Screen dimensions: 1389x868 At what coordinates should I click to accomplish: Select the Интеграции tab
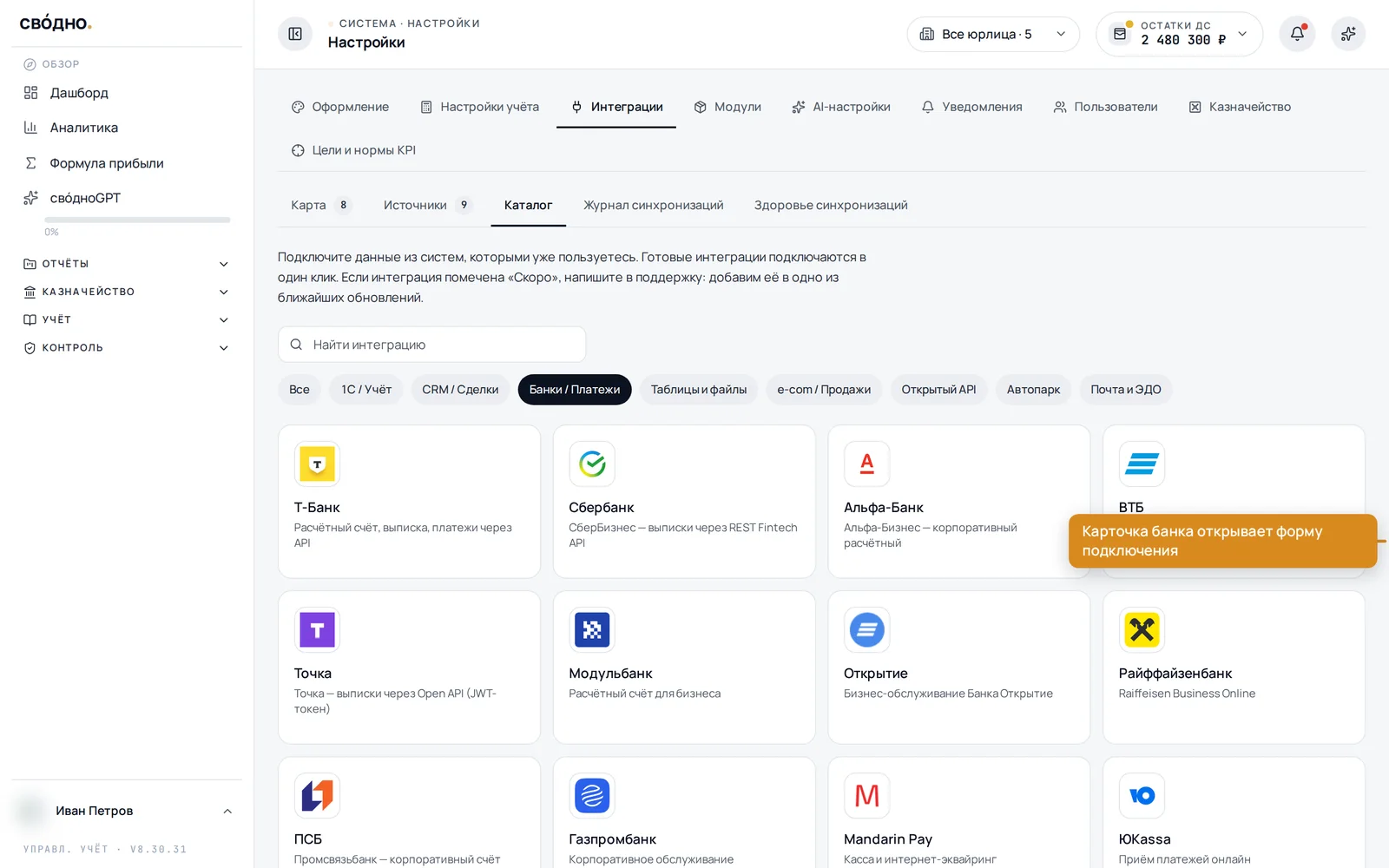[616, 107]
